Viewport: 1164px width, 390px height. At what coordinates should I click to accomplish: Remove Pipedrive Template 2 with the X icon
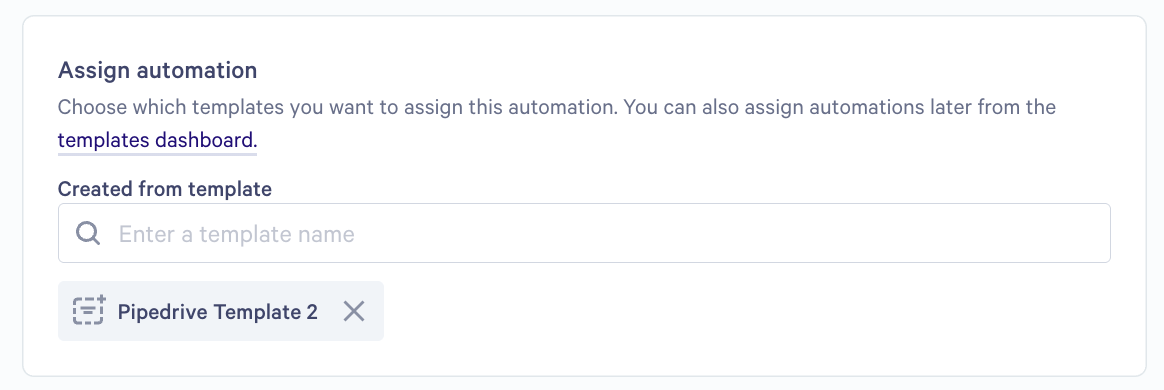(354, 311)
